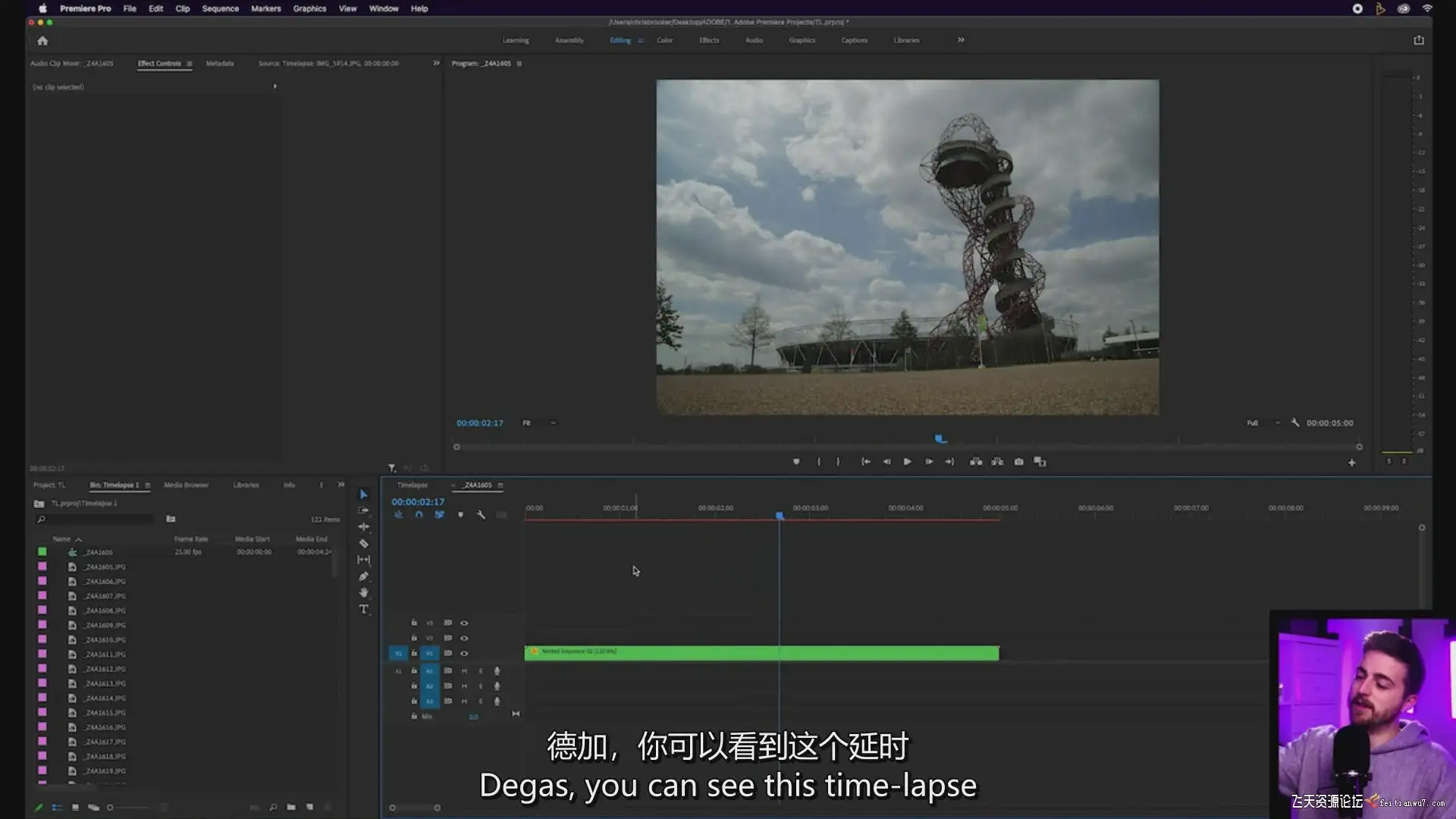Image resolution: width=1456 pixels, height=819 pixels.
Task: Click the Export Frame camera icon
Action: point(1018,462)
